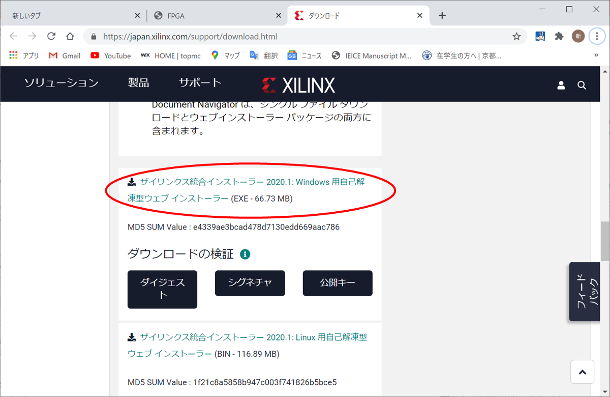Click the blue extension icon in toolbar

[540, 36]
